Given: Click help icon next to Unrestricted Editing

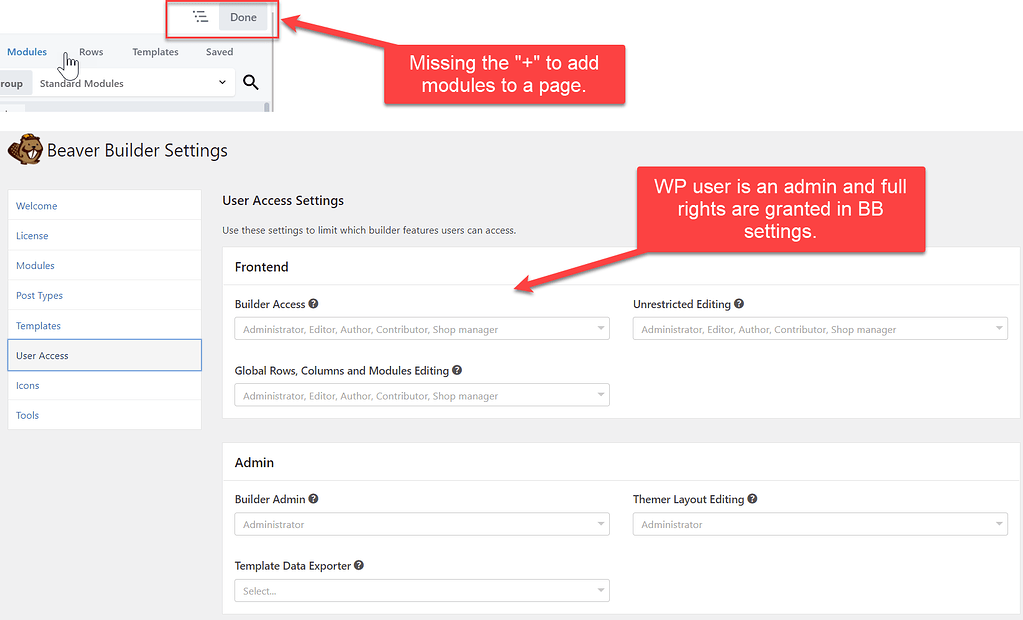Looking at the screenshot, I should click(x=739, y=304).
